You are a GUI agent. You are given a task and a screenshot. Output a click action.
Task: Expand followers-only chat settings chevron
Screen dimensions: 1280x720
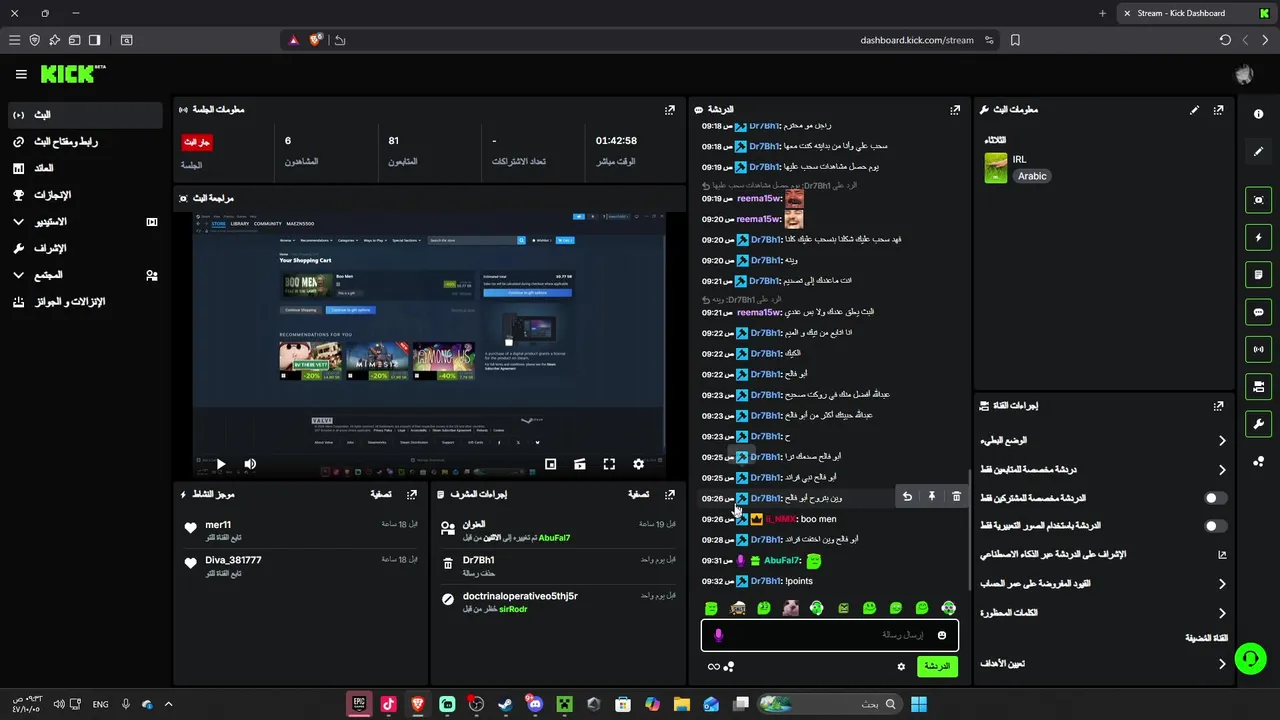[1222, 470]
